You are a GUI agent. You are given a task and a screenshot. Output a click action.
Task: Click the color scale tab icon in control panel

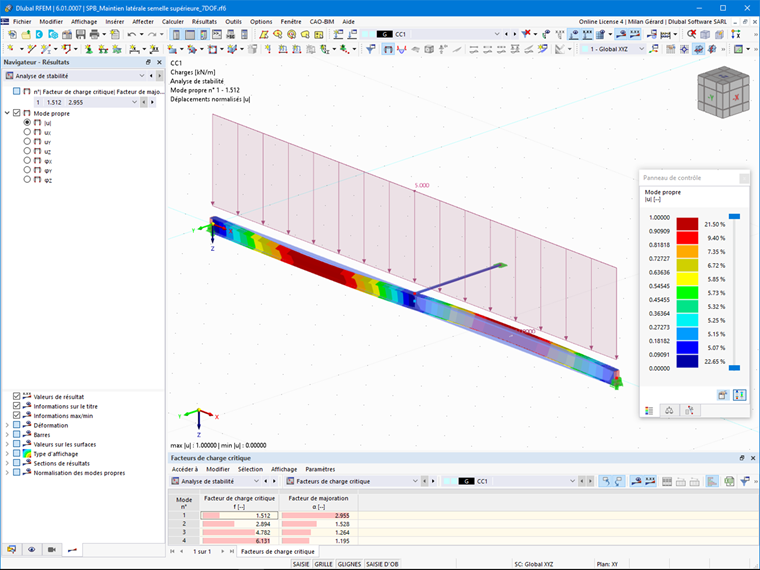point(649,411)
